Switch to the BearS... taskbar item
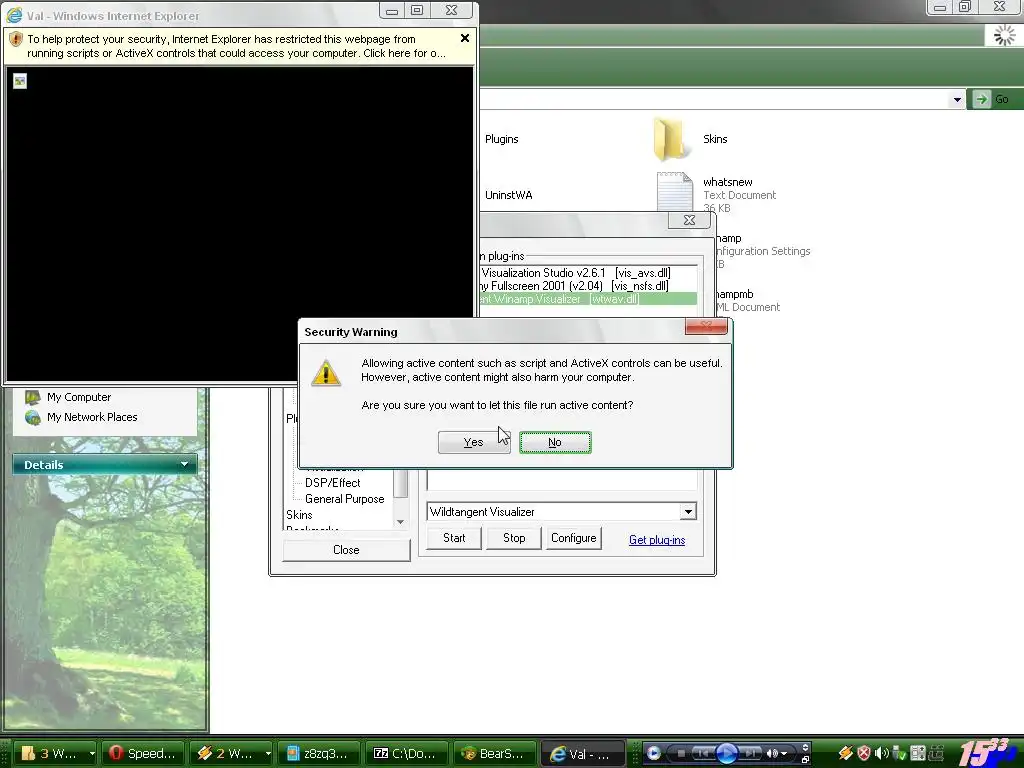The height and width of the screenshot is (768, 1024). coord(494,754)
